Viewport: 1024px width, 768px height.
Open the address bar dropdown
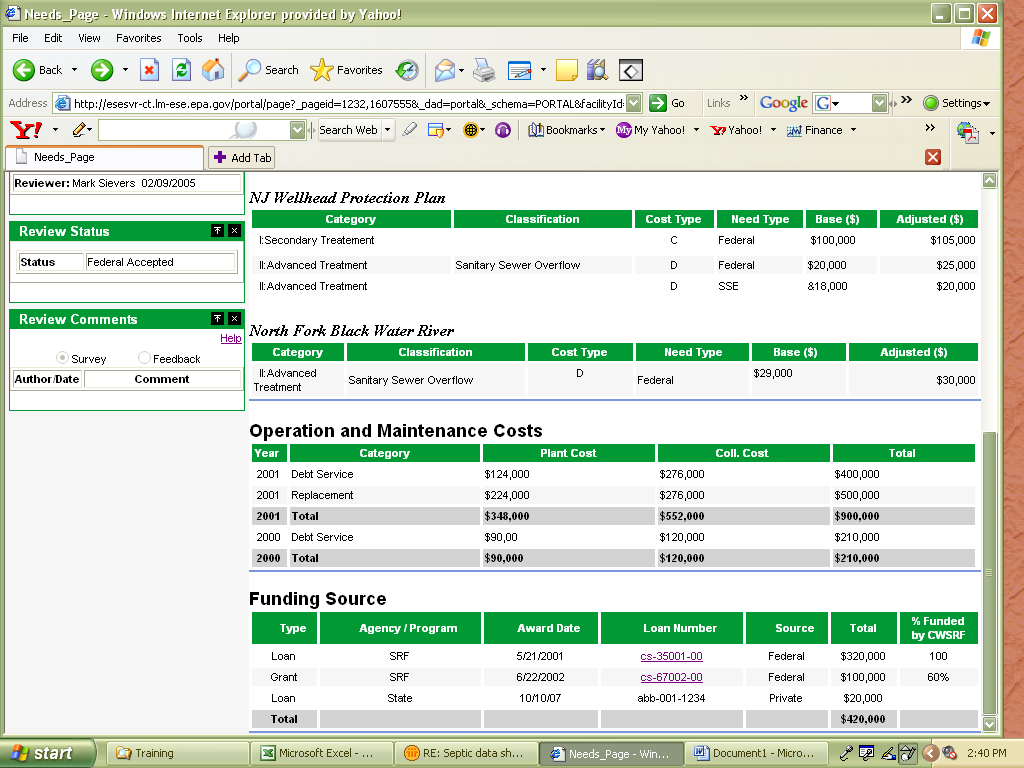point(634,103)
